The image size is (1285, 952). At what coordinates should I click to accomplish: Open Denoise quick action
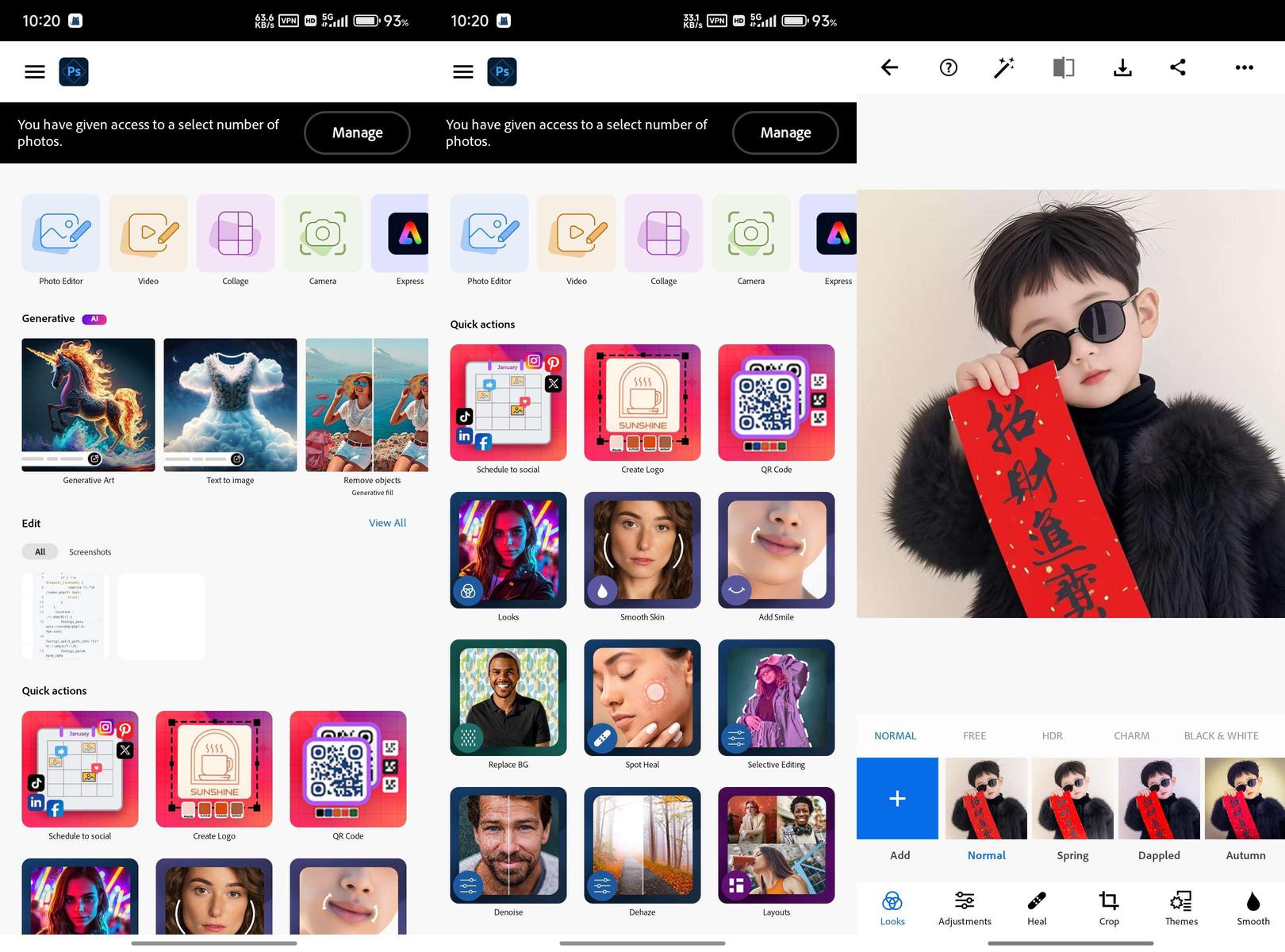pos(508,845)
